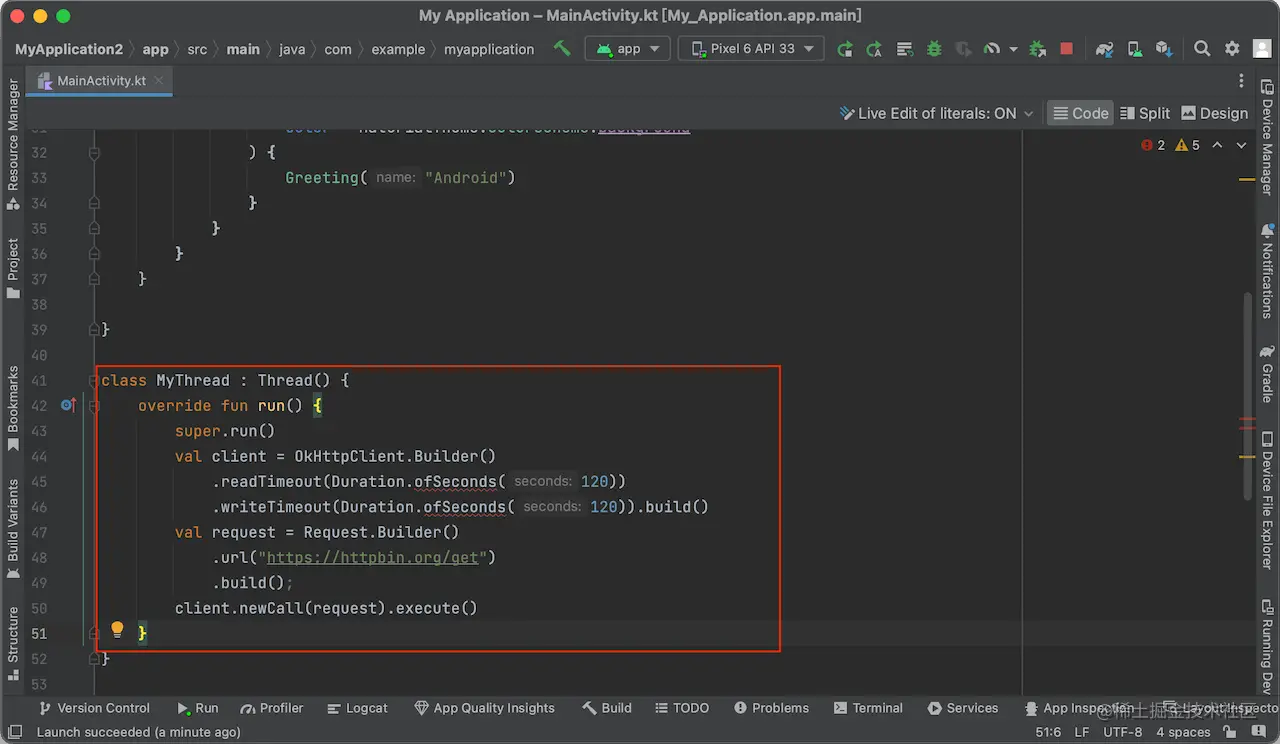Open the Device Manager toolbar icon
Viewport: 1280px width, 744px height.
(1134, 48)
